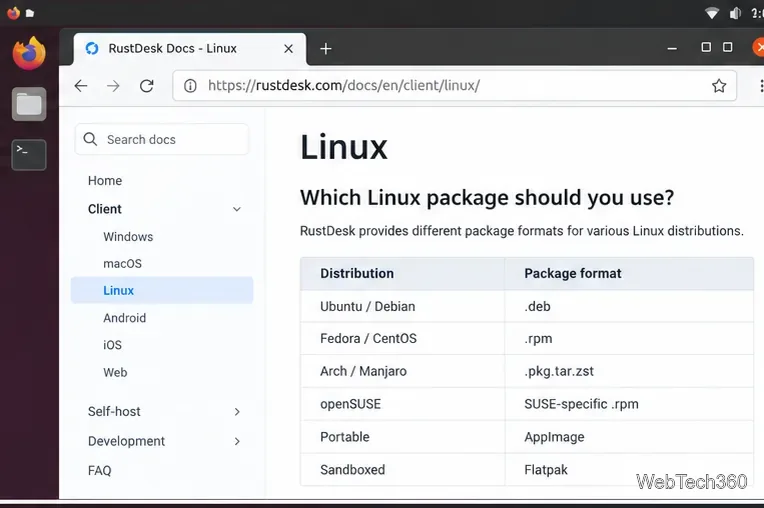Image resolution: width=764 pixels, height=508 pixels.
Task: Click the Linux page title
Action: 344,147
